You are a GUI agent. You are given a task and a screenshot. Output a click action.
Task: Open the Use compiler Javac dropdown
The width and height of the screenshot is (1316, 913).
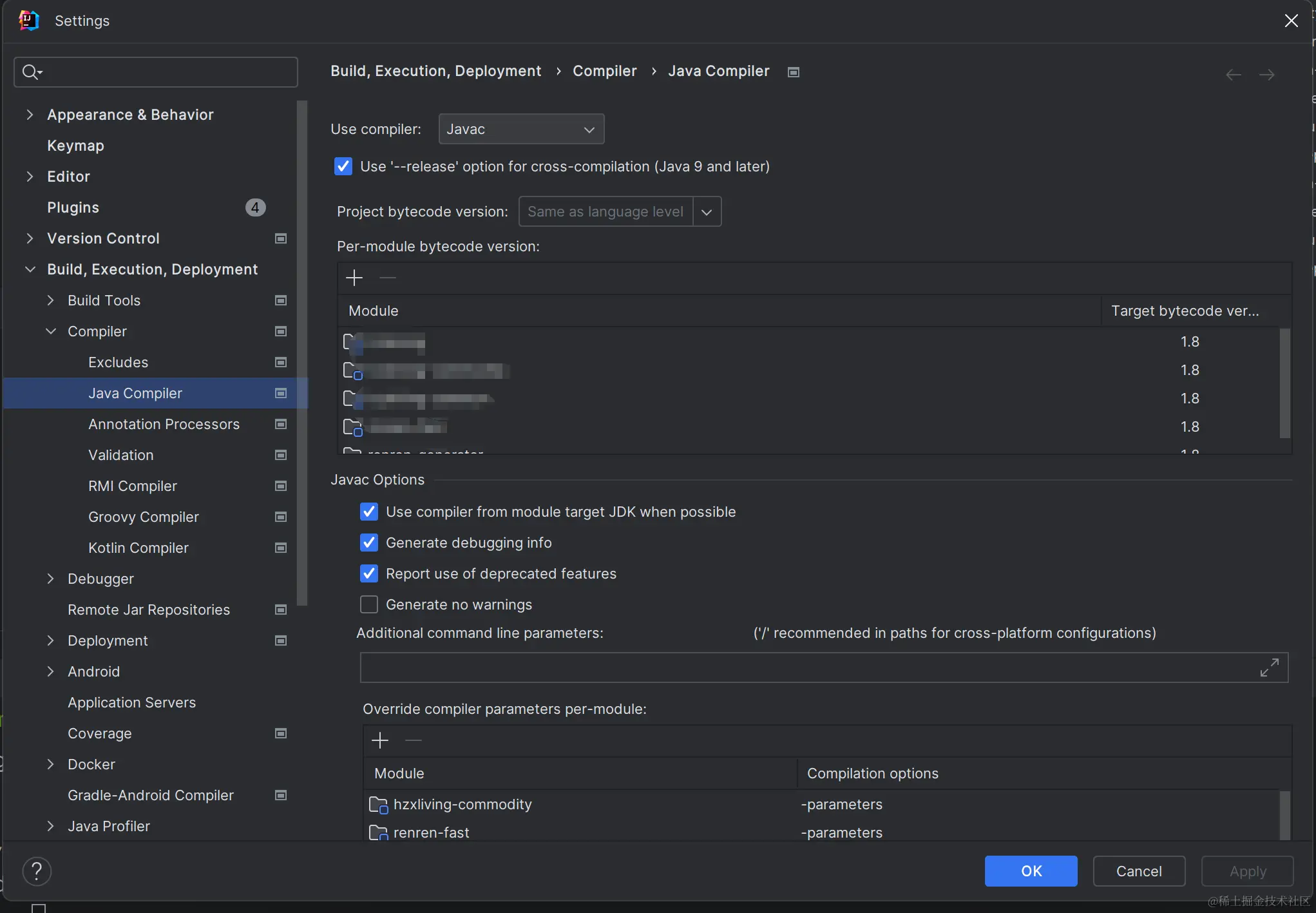(x=521, y=129)
